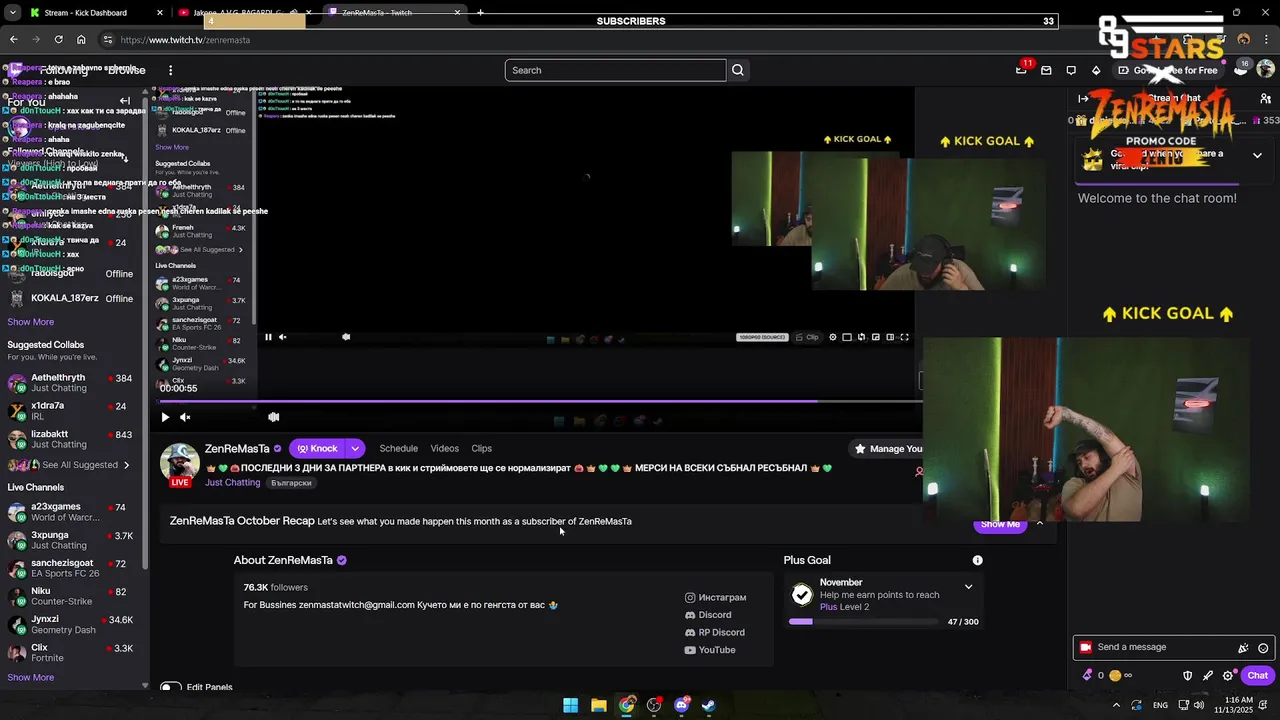1280x720 pixels.
Task: Open the Schedule tab of the channel
Action: tap(398, 448)
